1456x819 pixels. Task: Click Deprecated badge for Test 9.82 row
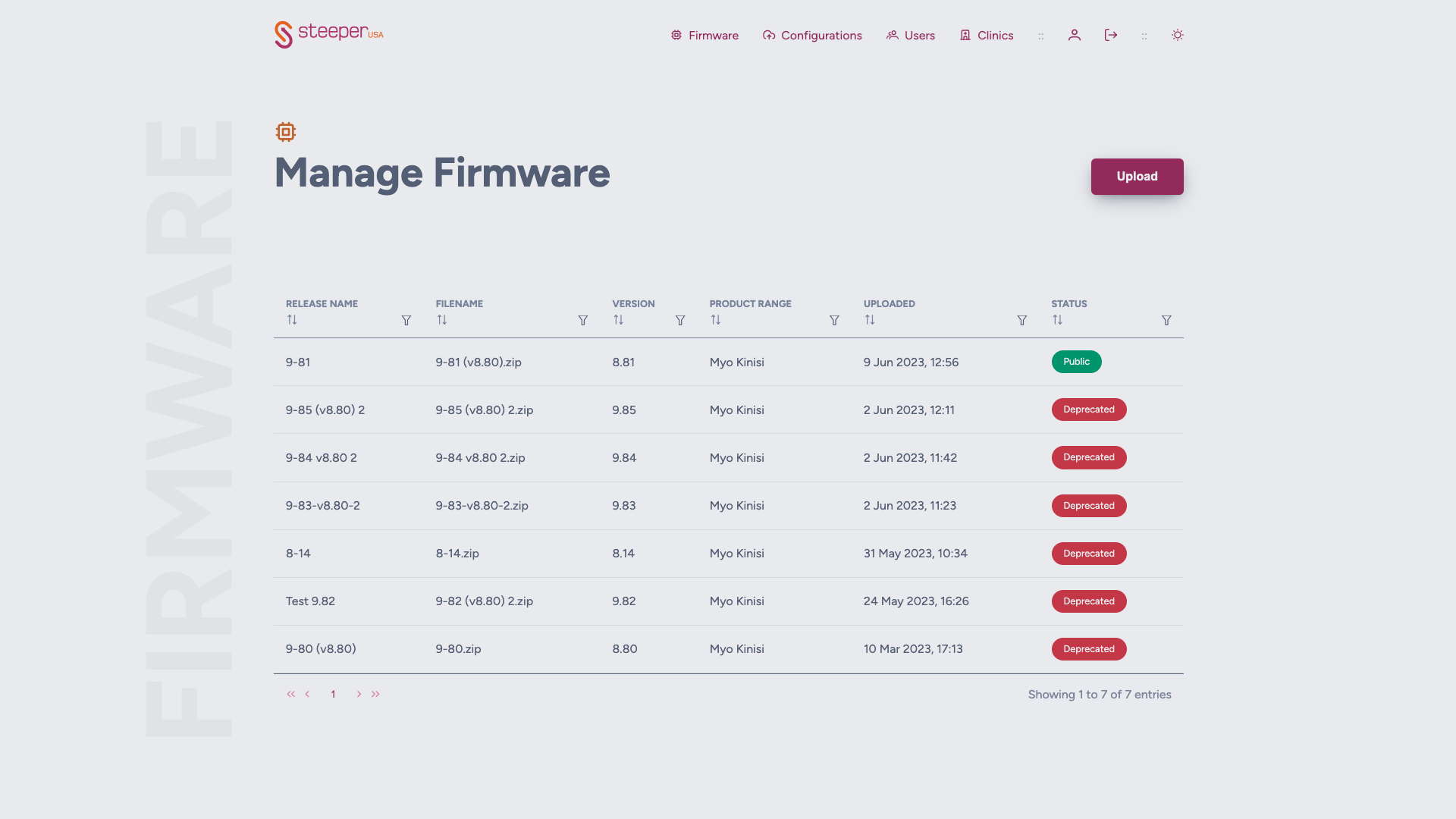tap(1089, 601)
